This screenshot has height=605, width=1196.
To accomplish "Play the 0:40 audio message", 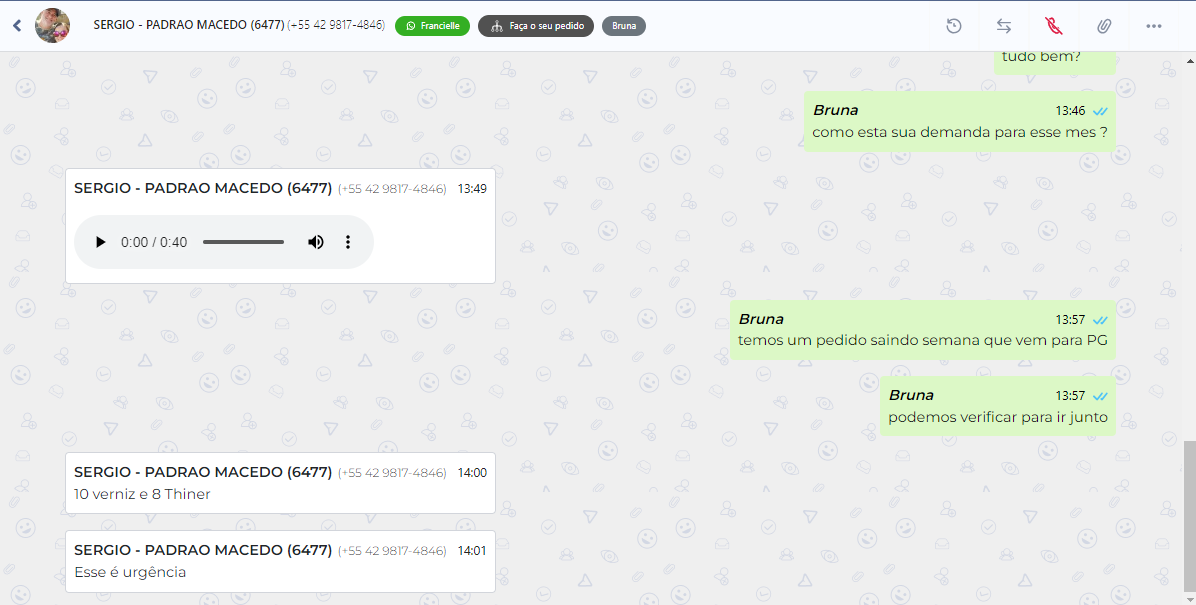I will pyautogui.click(x=100, y=243).
